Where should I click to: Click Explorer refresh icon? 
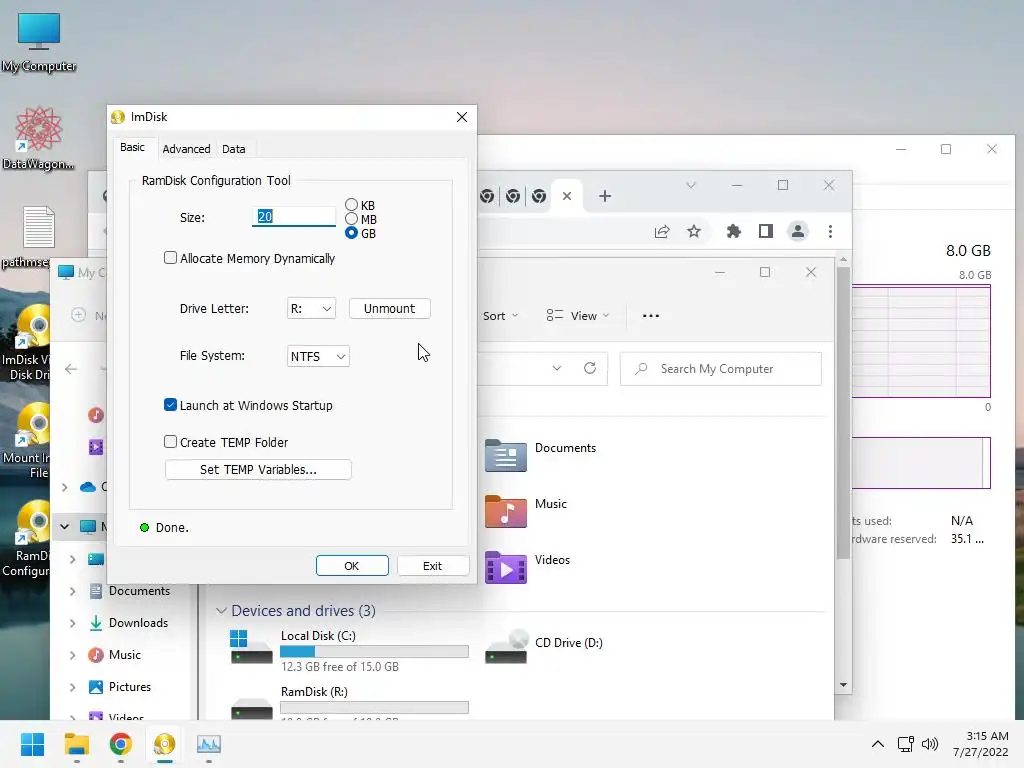(x=590, y=368)
